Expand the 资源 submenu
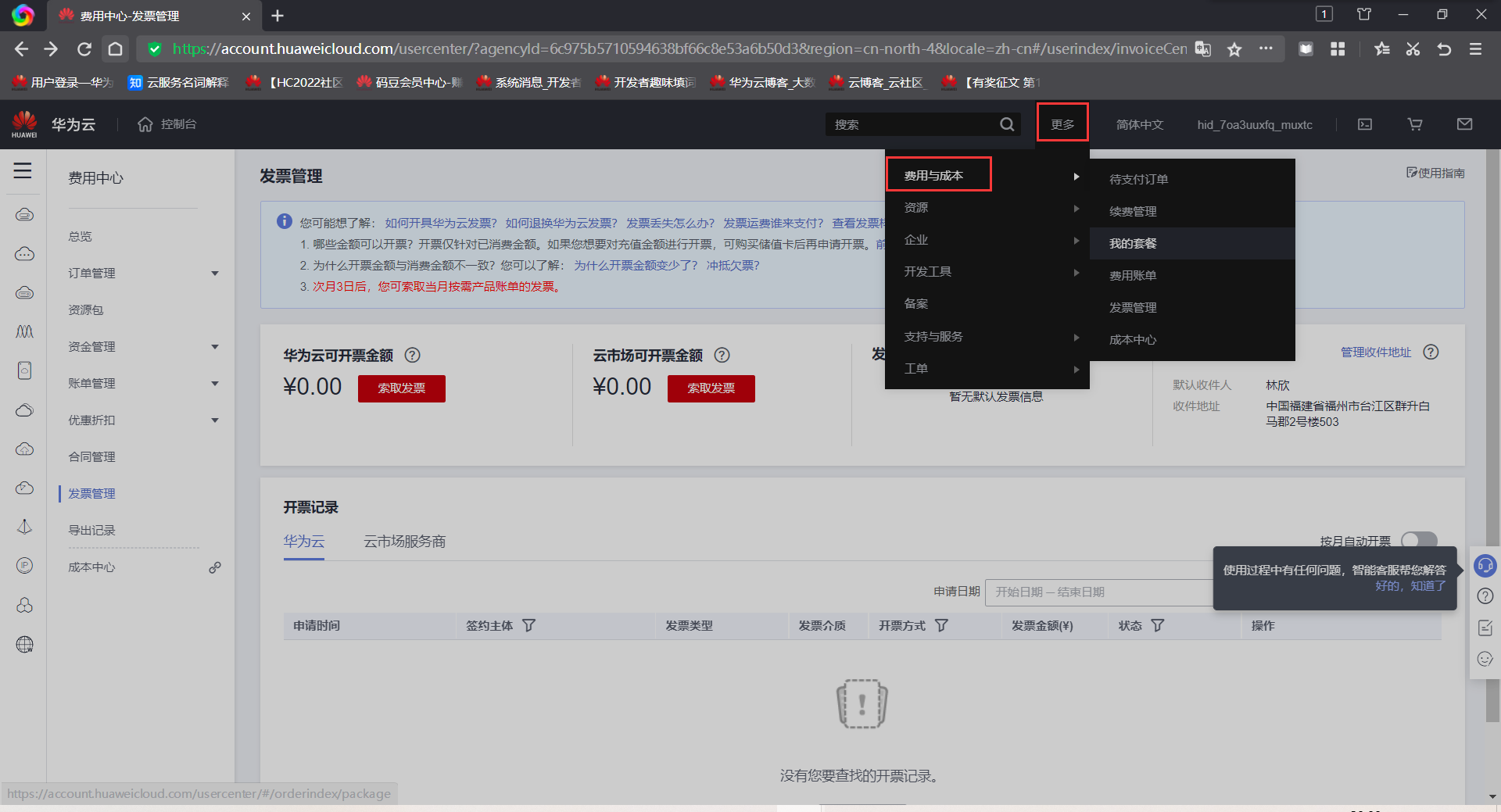The image size is (1501, 812). pos(987,208)
